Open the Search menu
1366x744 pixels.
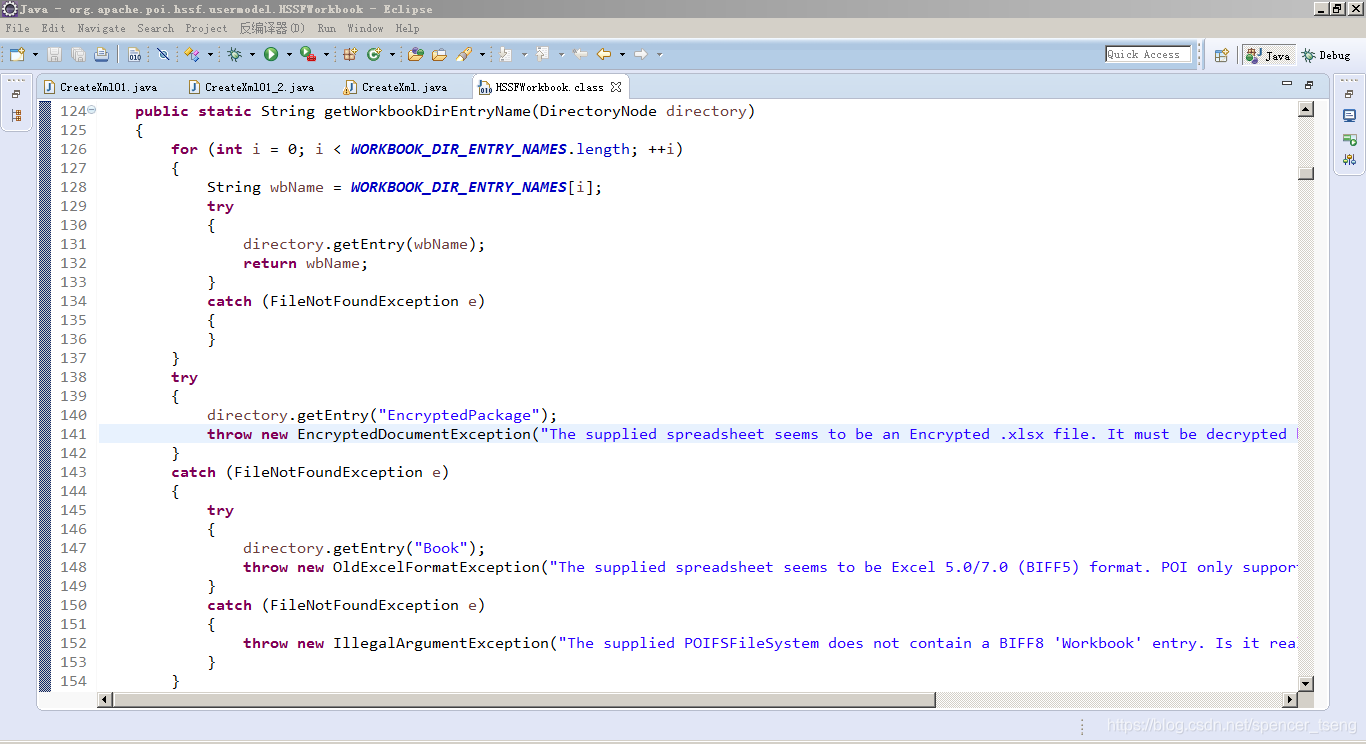coord(156,28)
